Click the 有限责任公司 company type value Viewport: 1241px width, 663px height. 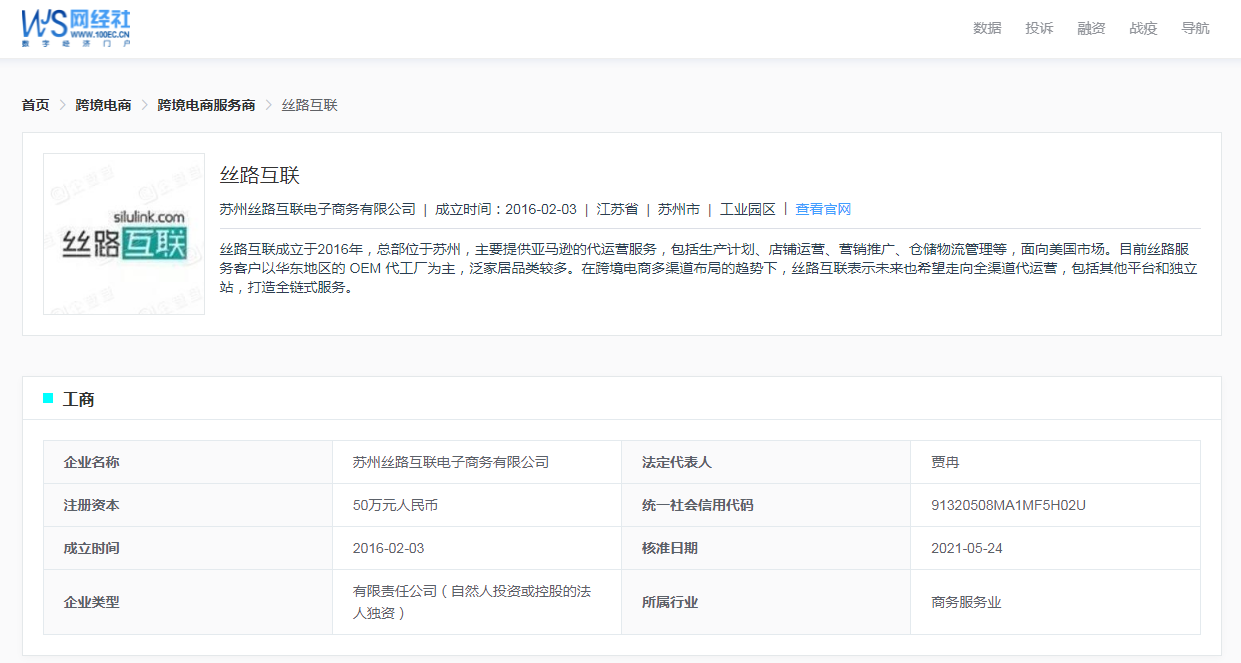(x=472, y=602)
